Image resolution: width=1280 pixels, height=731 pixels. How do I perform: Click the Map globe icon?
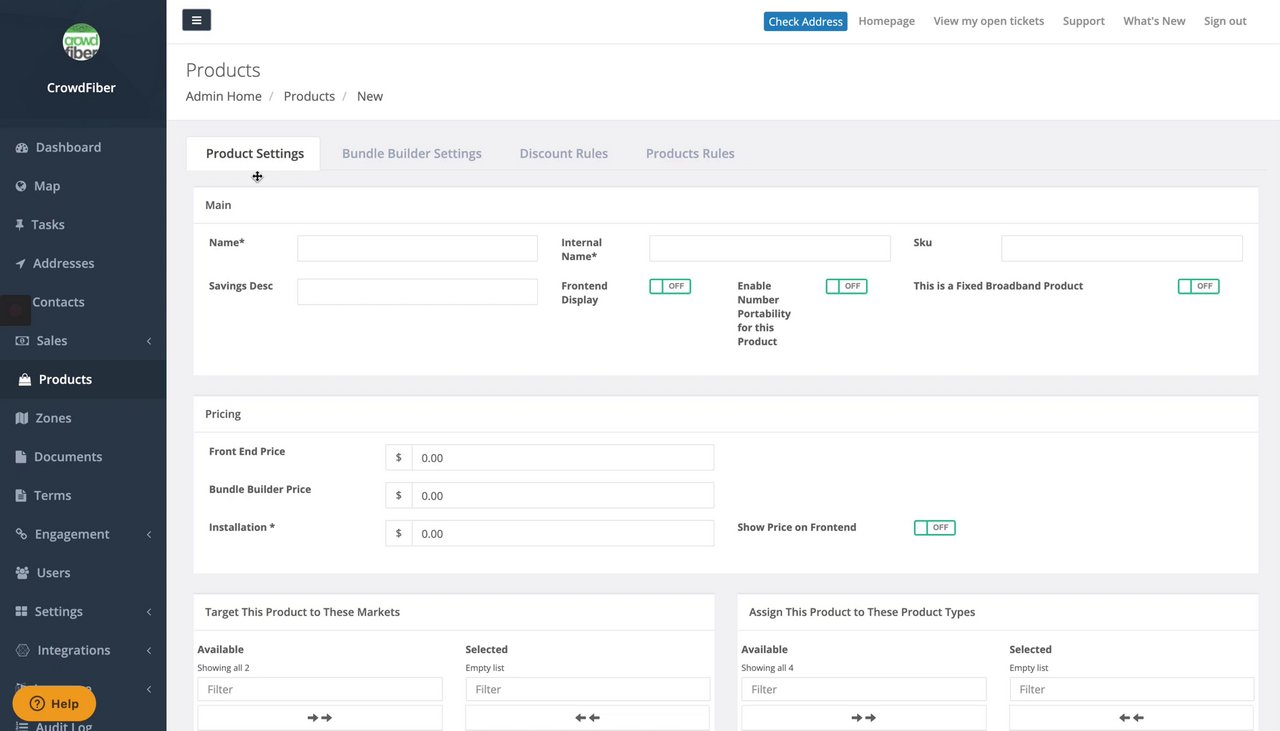tap(21, 186)
